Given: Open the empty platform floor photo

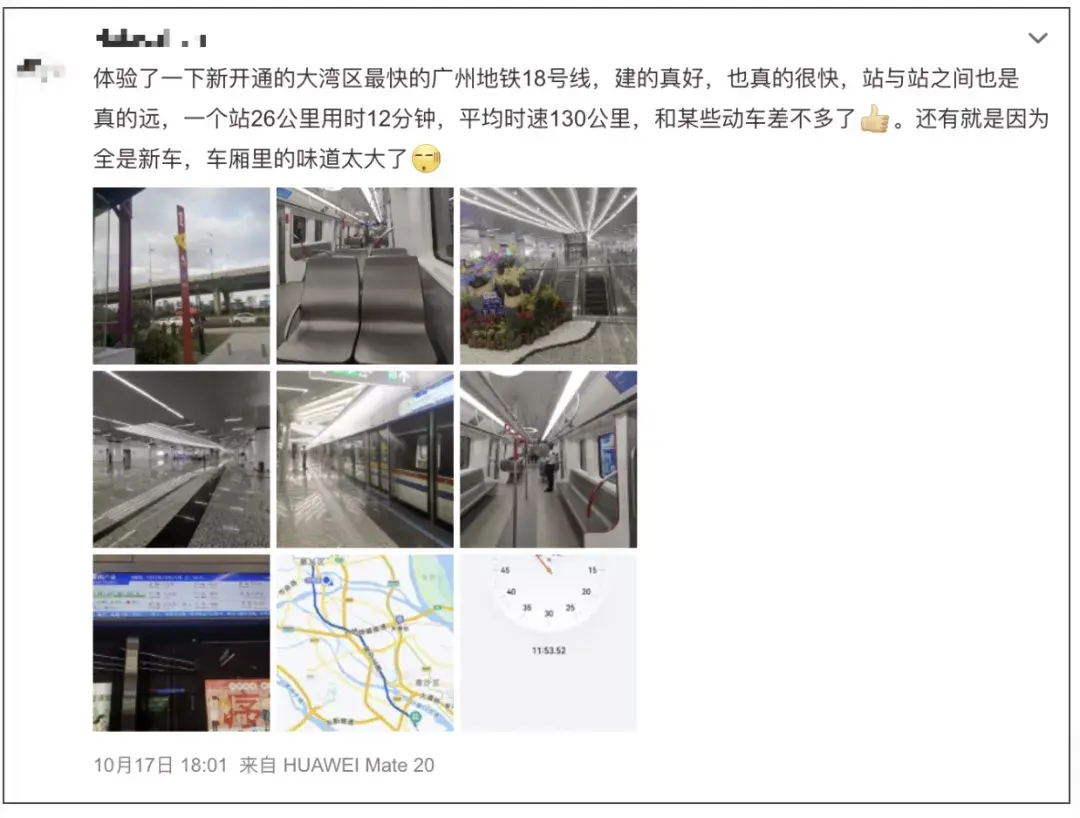Looking at the screenshot, I should pos(181,459).
